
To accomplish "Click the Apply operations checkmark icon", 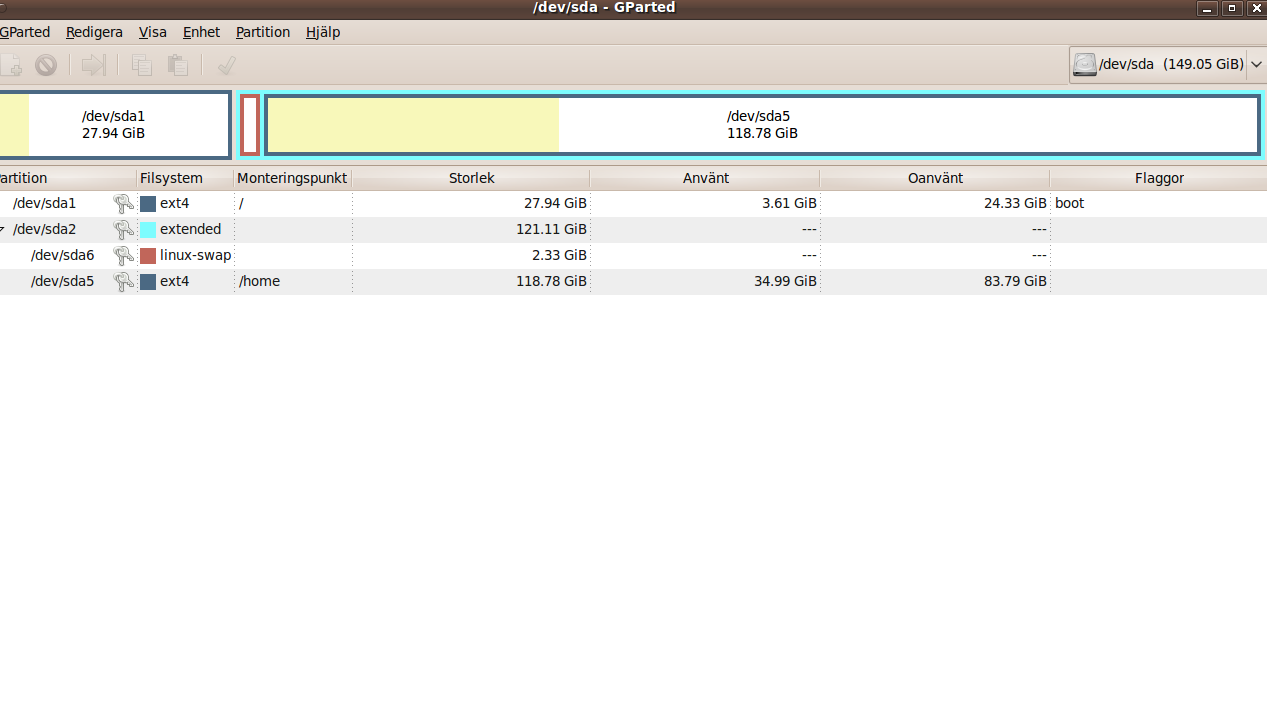I will [227, 65].
